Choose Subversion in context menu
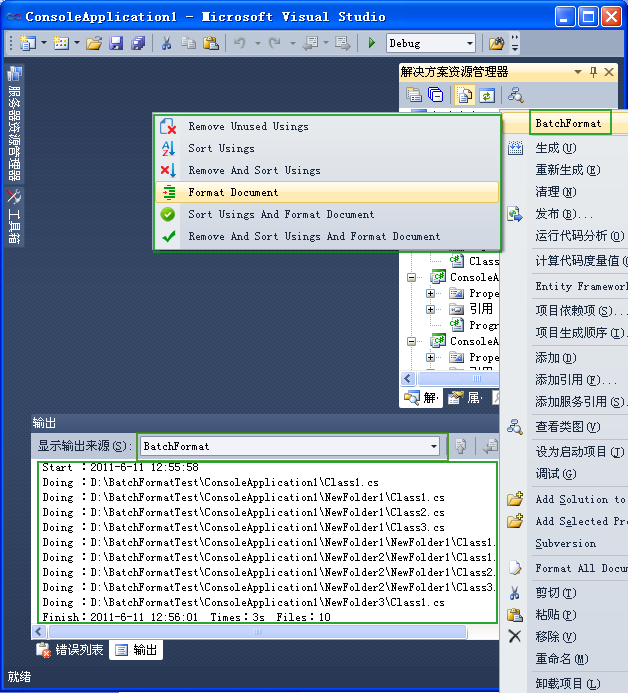 coord(566,544)
